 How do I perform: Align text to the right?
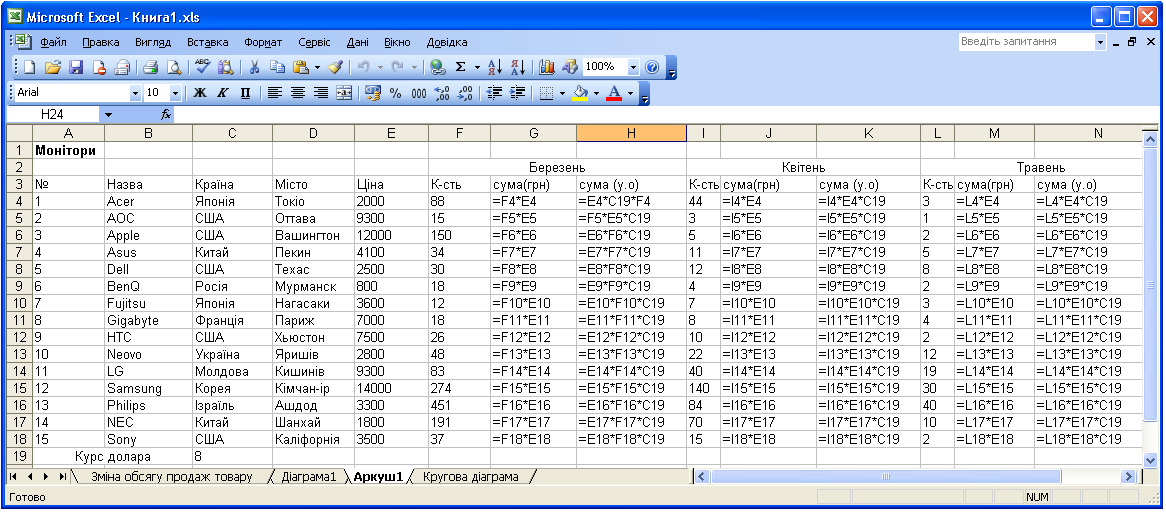click(321, 93)
